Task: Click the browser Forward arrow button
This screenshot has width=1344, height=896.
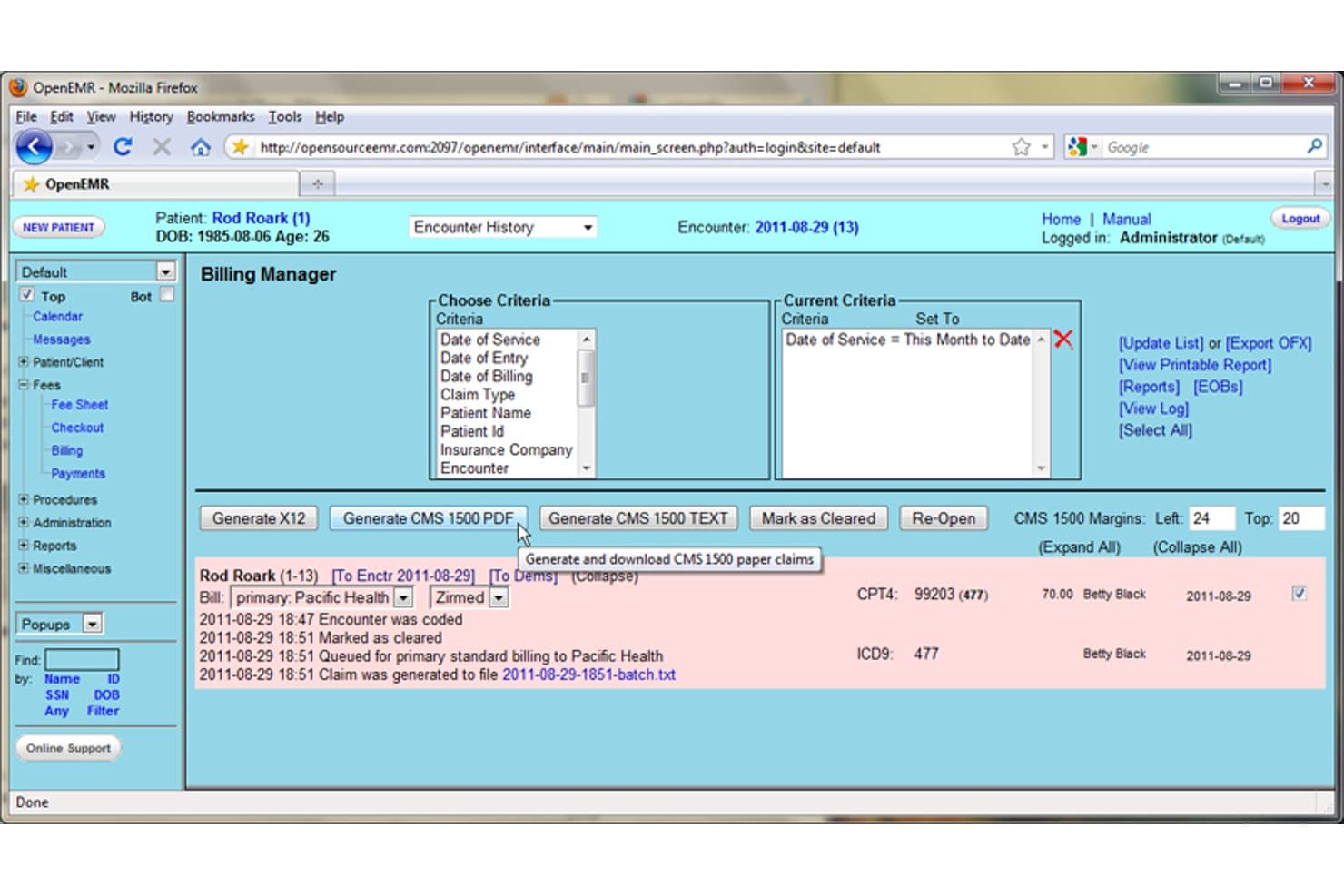Action: 71,146
